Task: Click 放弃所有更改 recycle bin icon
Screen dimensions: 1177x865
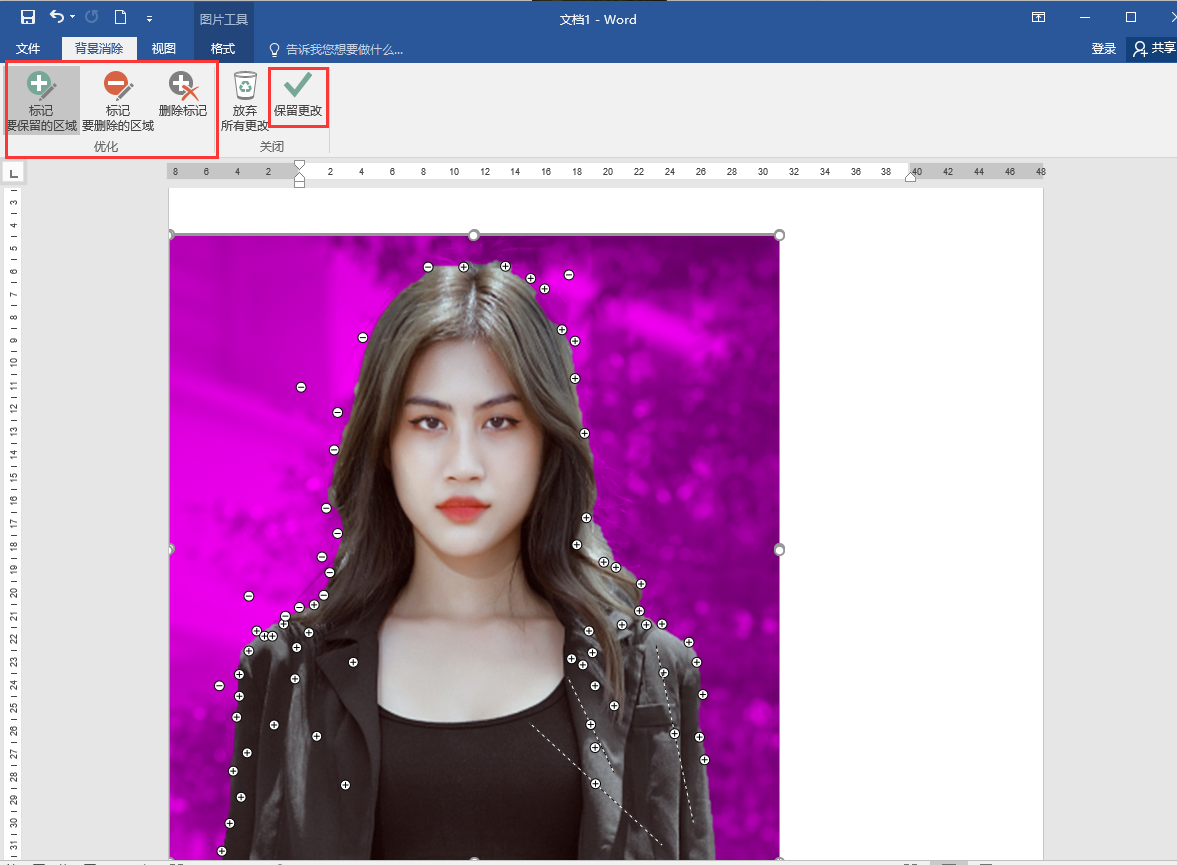Action: 245,102
